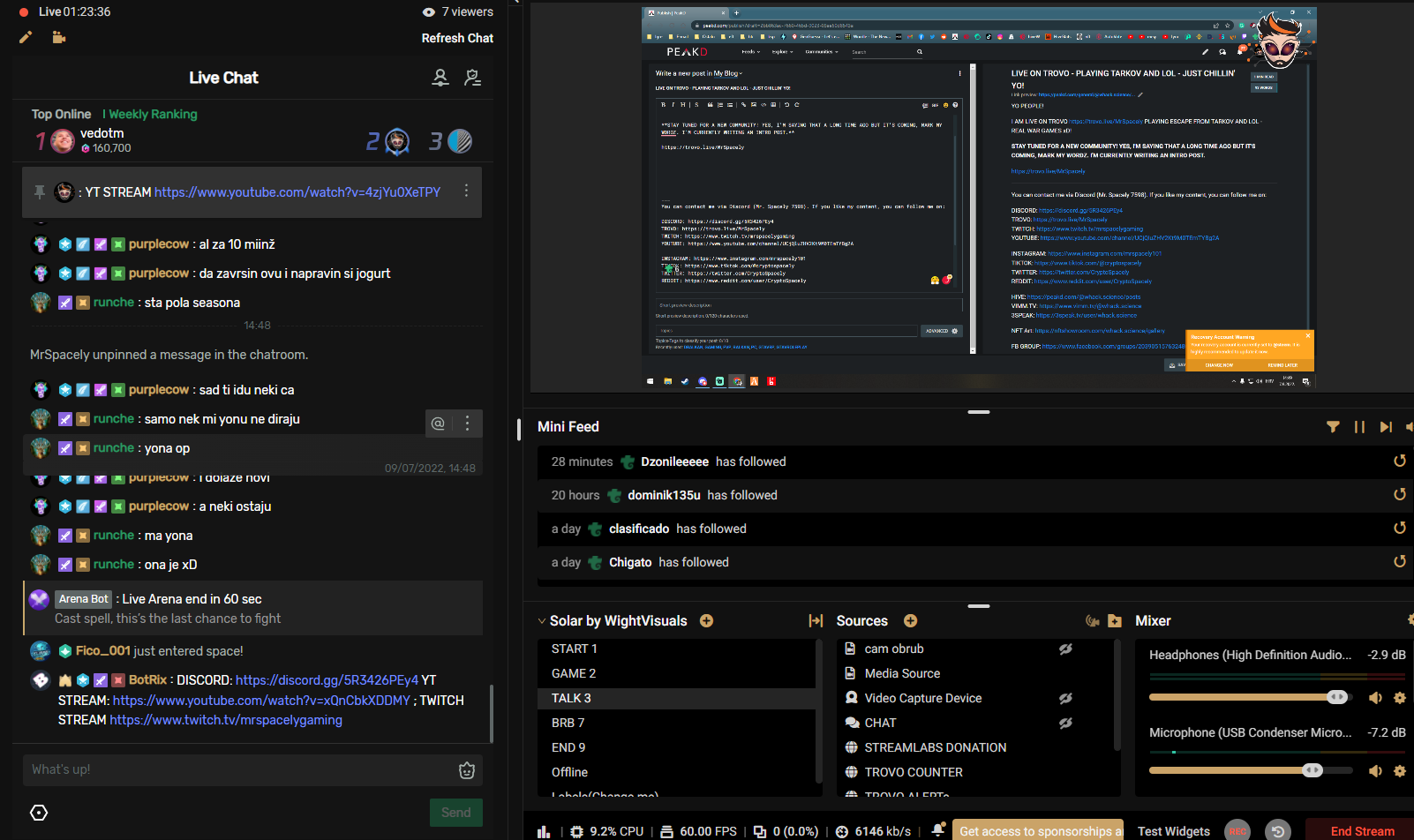
Task: Click End Stream button
Action: click(1362, 831)
